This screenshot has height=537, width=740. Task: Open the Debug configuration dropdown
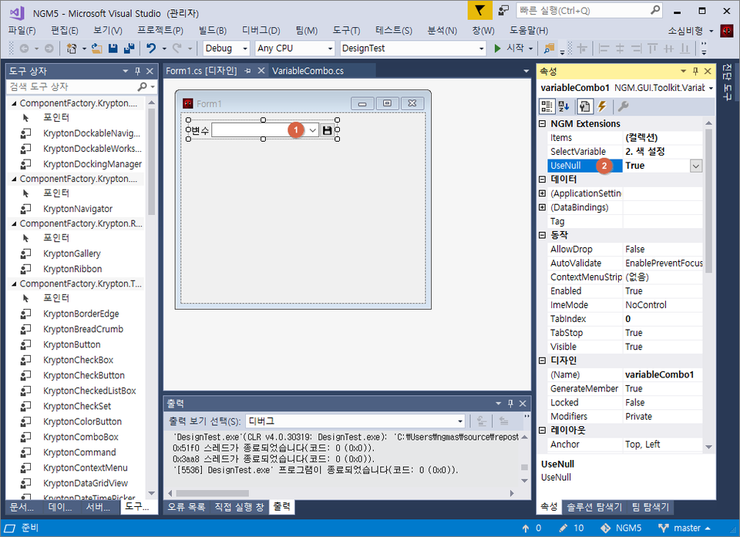[x=245, y=48]
